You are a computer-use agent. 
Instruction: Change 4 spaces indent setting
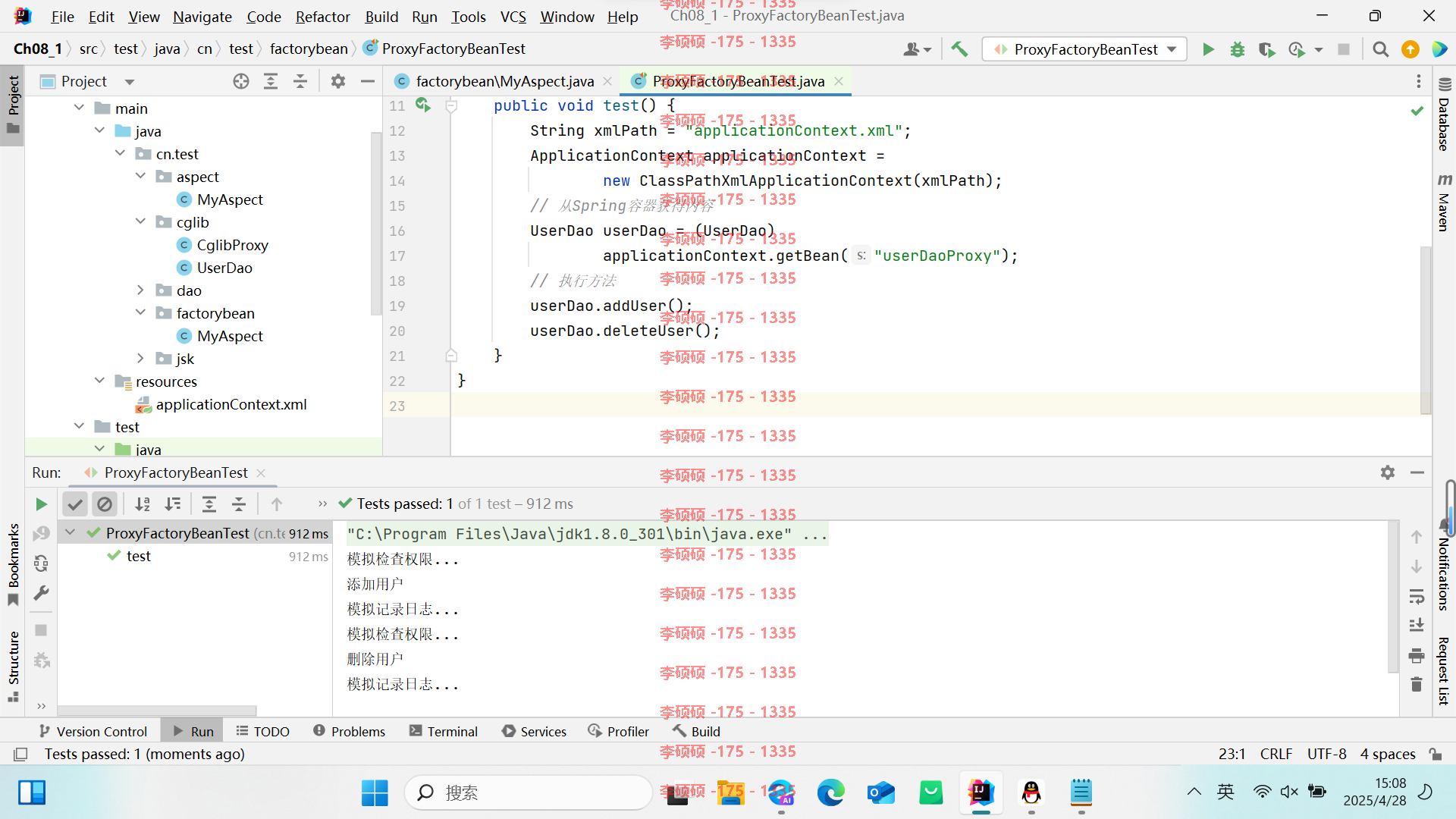[1388, 754]
